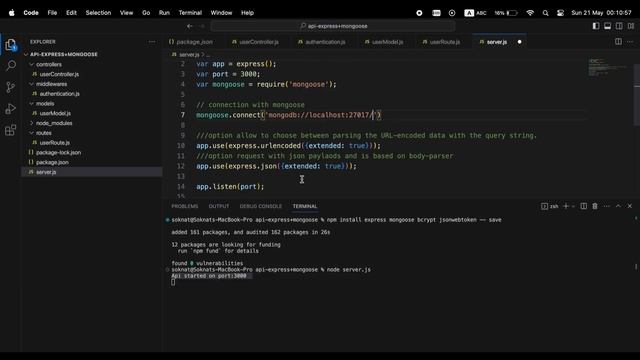Image resolution: width=640 pixels, height=360 pixels.
Task: Open userRoute.js in the file tree
Action: pos(55,143)
